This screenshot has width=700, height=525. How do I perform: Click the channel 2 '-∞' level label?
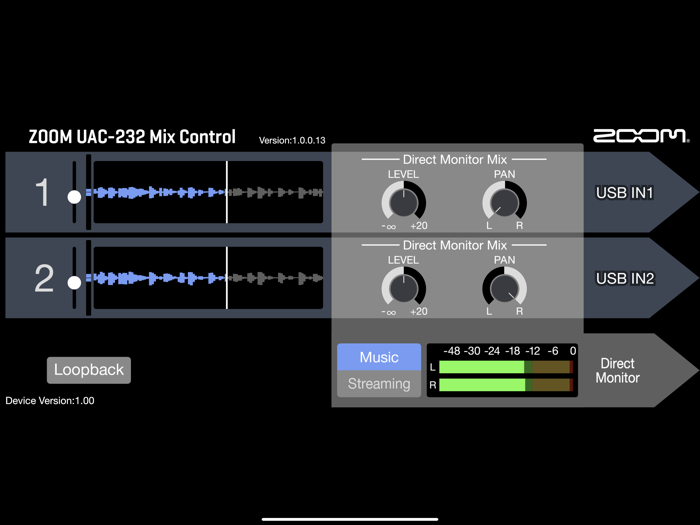pos(389,312)
